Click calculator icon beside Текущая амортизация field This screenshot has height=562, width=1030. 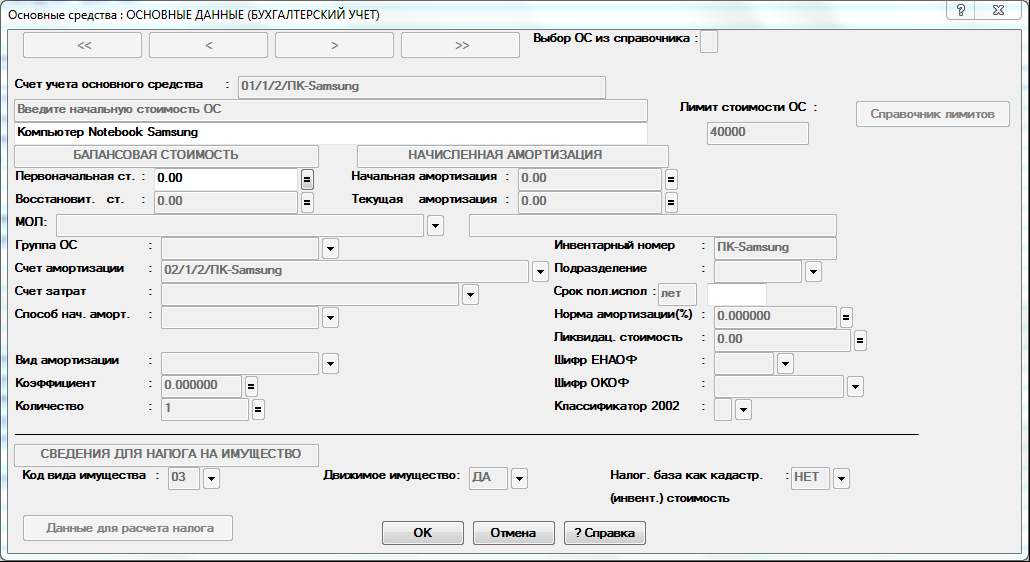pyautogui.click(x=672, y=202)
